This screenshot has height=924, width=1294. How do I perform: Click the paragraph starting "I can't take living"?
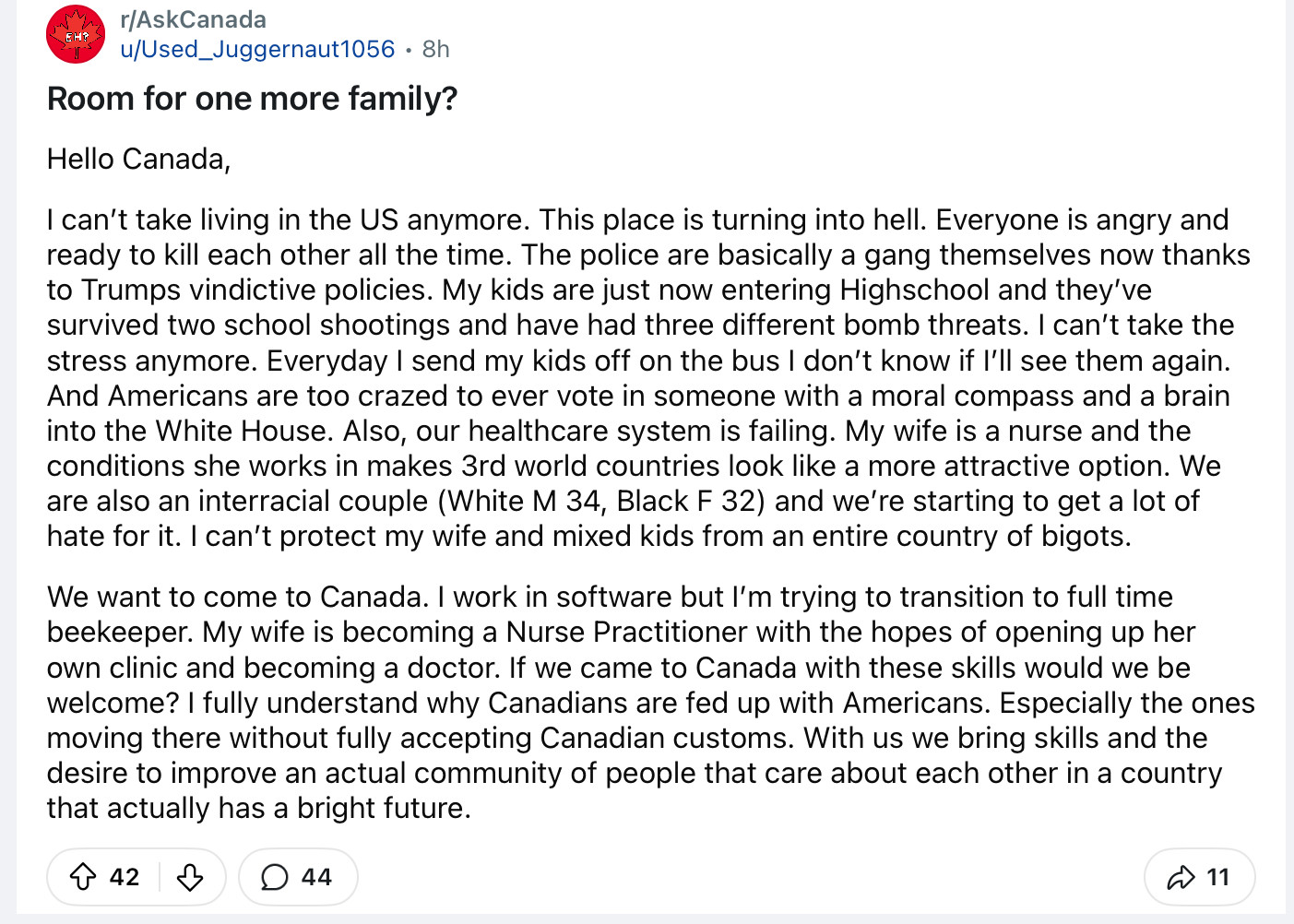coord(649,378)
